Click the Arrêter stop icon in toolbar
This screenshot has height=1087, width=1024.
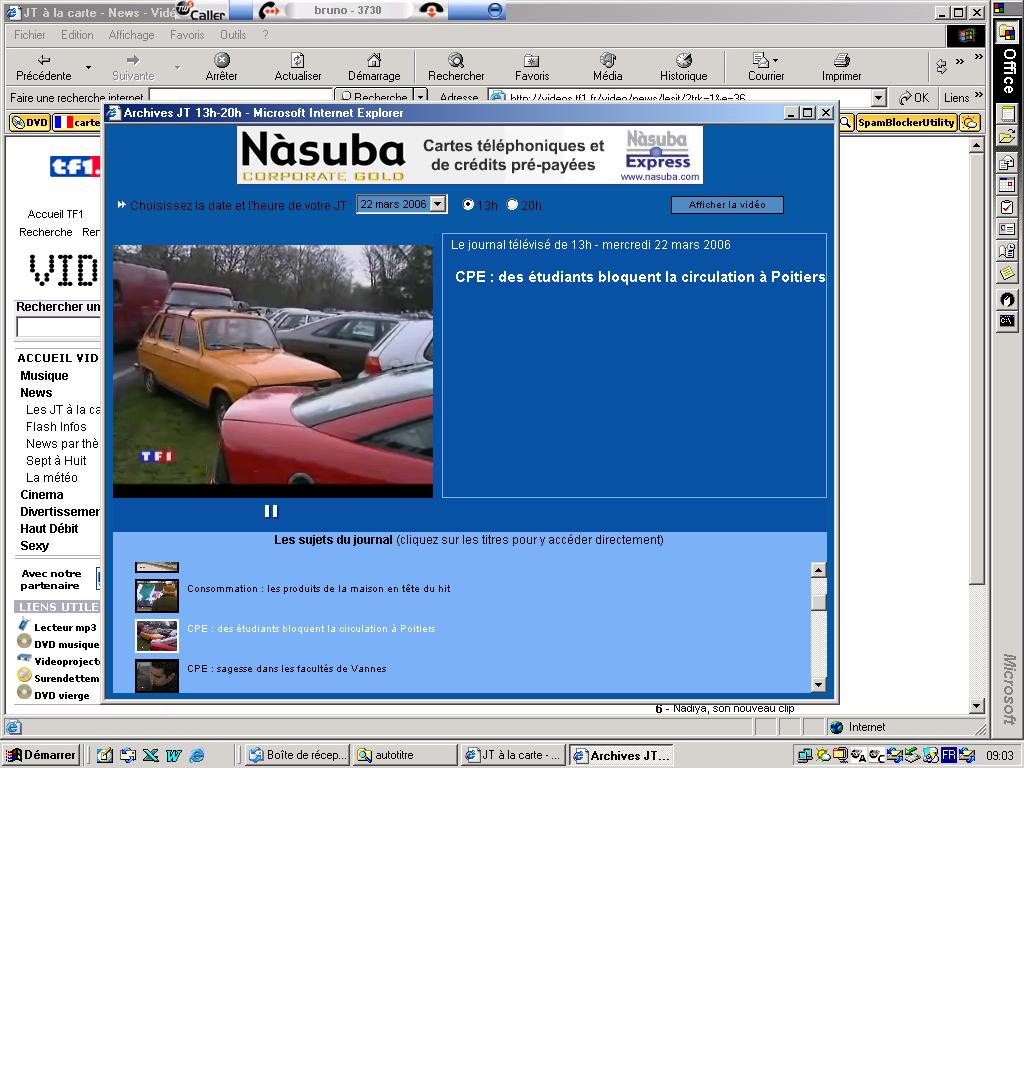coord(222,60)
